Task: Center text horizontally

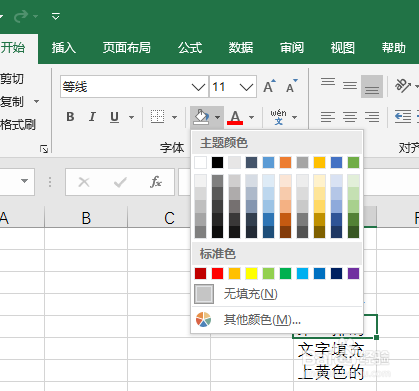Action: coord(350,117)
